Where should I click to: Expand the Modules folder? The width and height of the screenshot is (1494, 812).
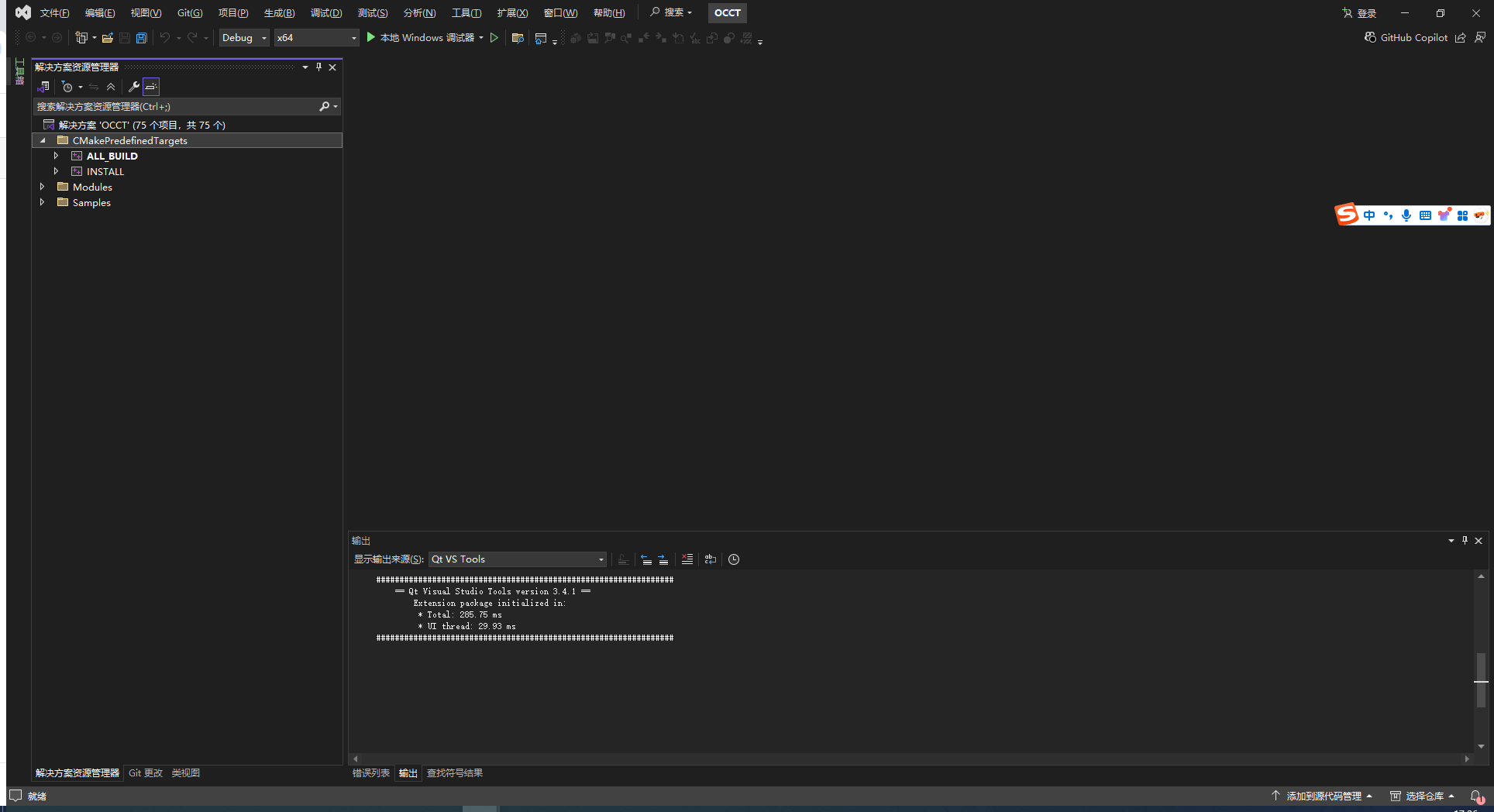tap(42, 187)
